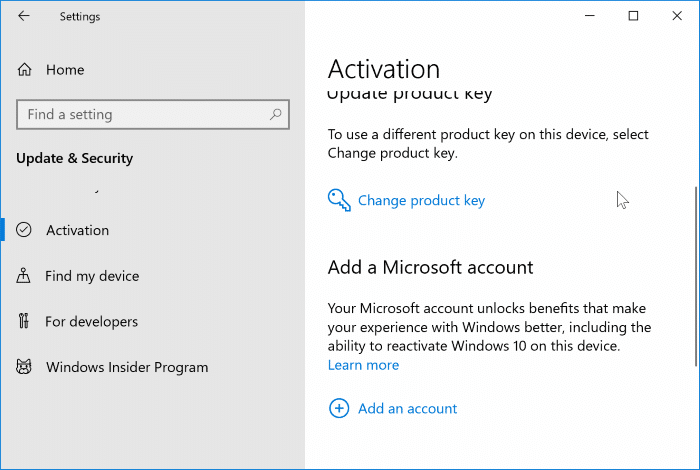Minimize the Settings window

(x=590, y=16)
